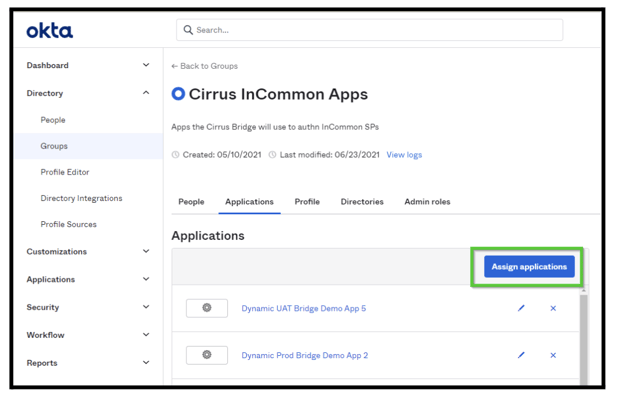Open Dynamic UAT Bridge Demo App 5 link

(304, 308)
